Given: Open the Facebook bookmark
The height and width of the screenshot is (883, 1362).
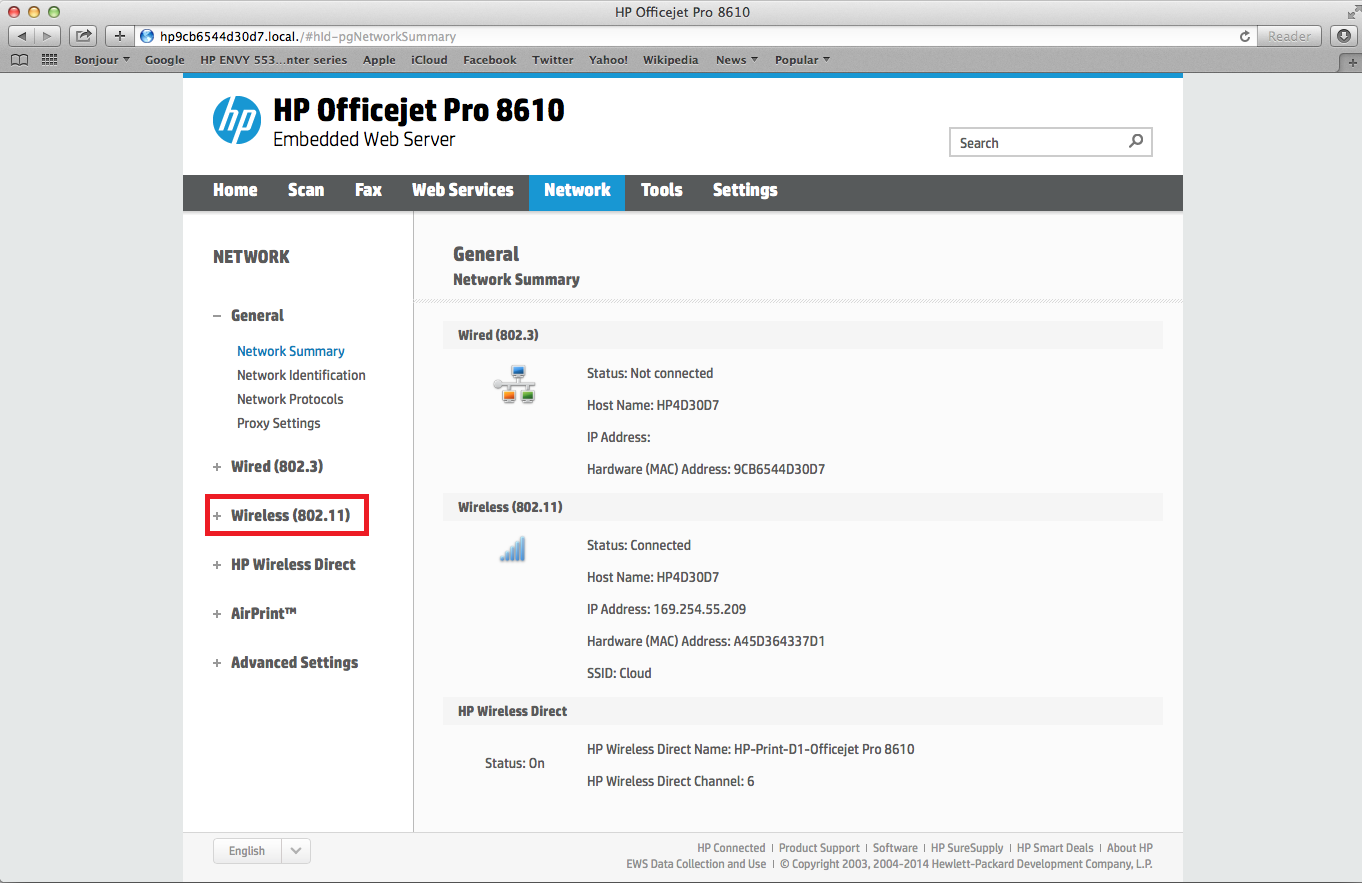Looking at the screenshot, I should click(x=490, y=60).
